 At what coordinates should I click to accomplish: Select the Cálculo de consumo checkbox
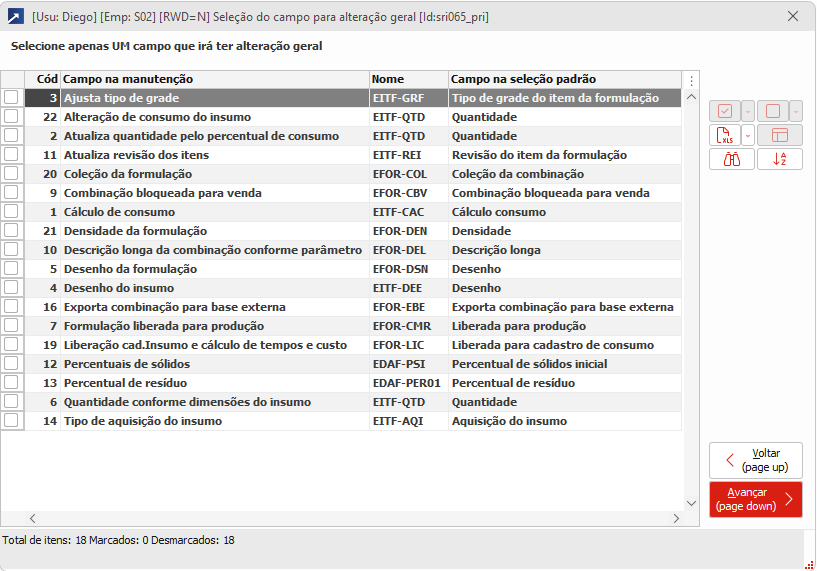11,212
